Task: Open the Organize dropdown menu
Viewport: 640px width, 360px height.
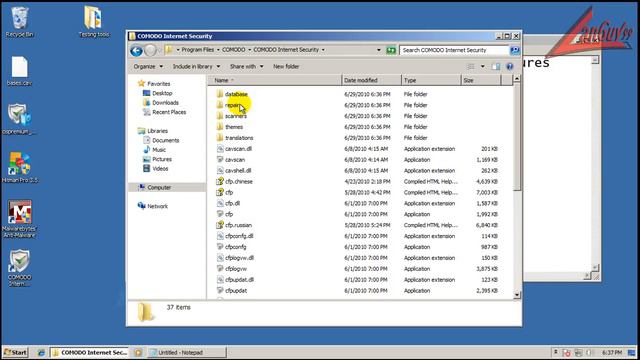Action: coord(148,67)
